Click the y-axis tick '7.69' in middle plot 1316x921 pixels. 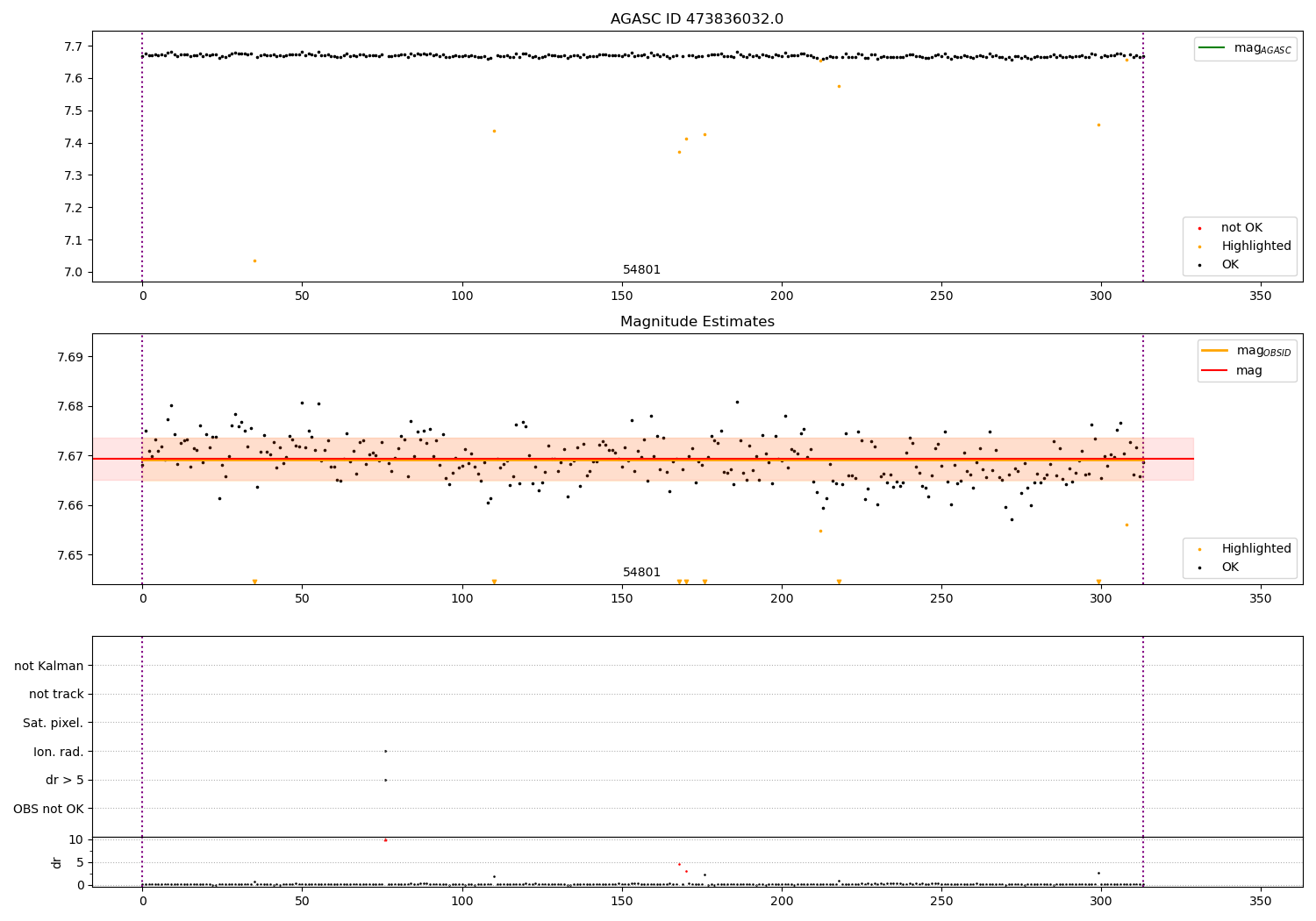click(x=71, y=358)
